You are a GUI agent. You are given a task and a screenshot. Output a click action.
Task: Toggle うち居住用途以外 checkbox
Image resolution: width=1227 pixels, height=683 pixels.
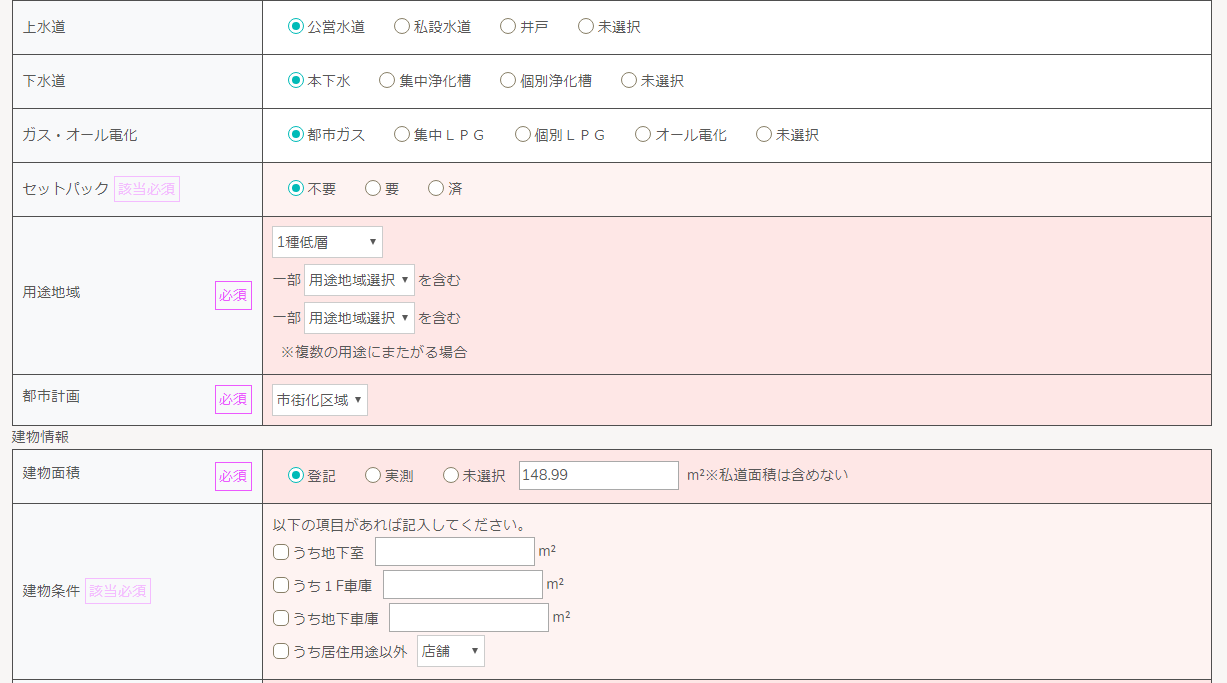(x=281, y=651)
